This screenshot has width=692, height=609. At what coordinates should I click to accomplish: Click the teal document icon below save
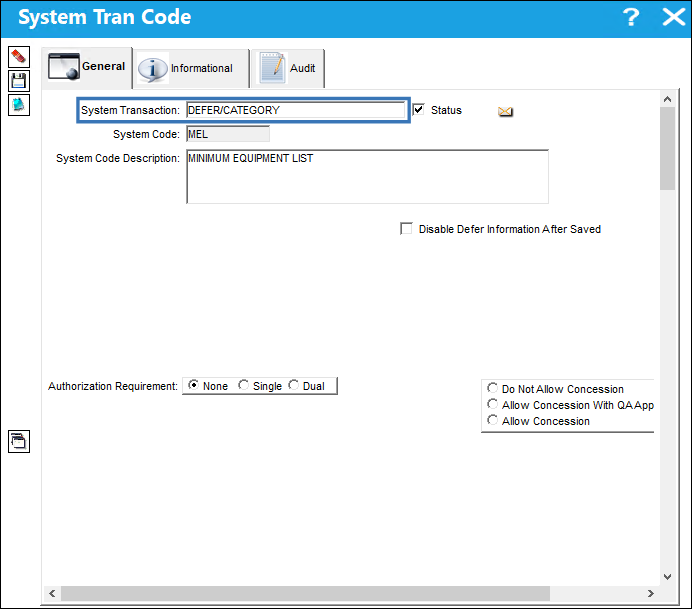coord(19,105)
